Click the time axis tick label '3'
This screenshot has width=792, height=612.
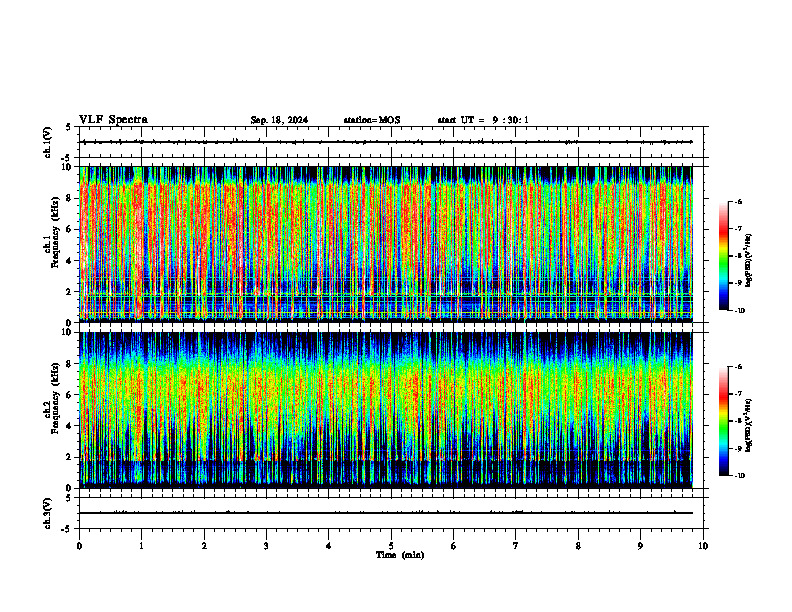[x=266, y=546]
